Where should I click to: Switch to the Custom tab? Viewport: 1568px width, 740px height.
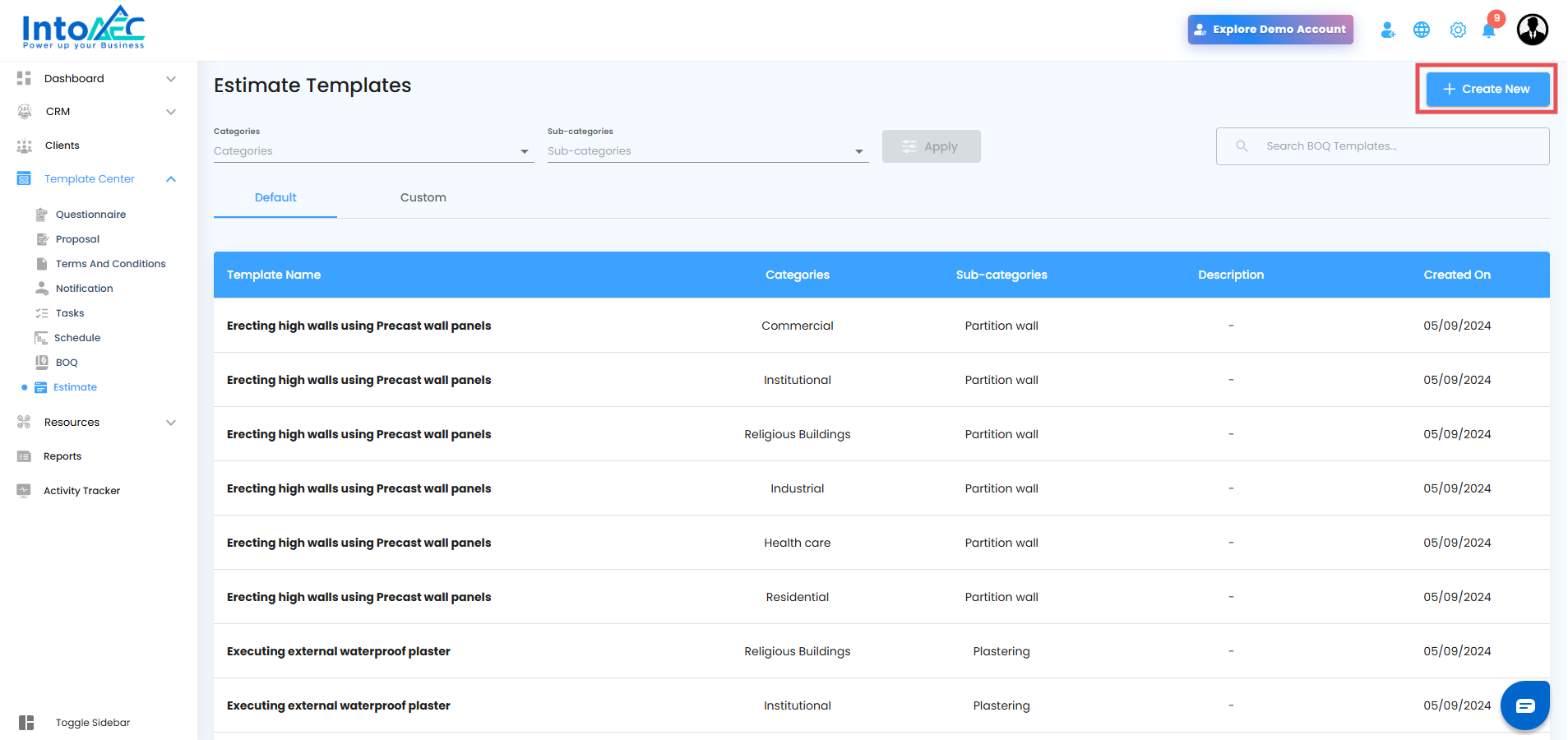(x=423, y=198)
